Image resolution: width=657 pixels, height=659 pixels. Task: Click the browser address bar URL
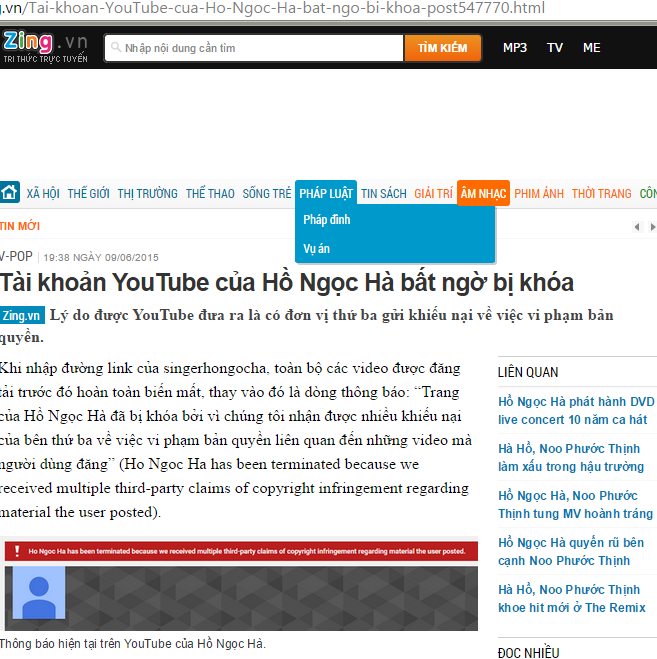(272, 8)
